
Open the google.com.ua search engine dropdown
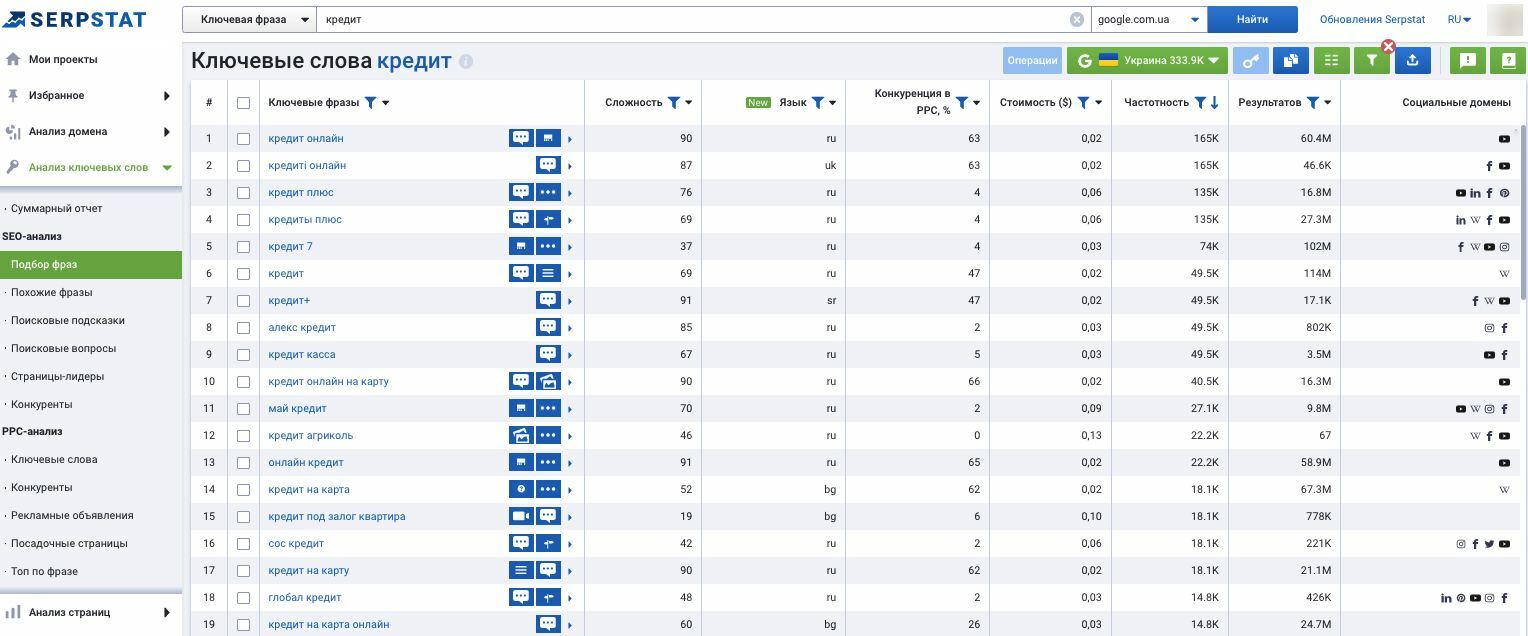click(1149, 19)
